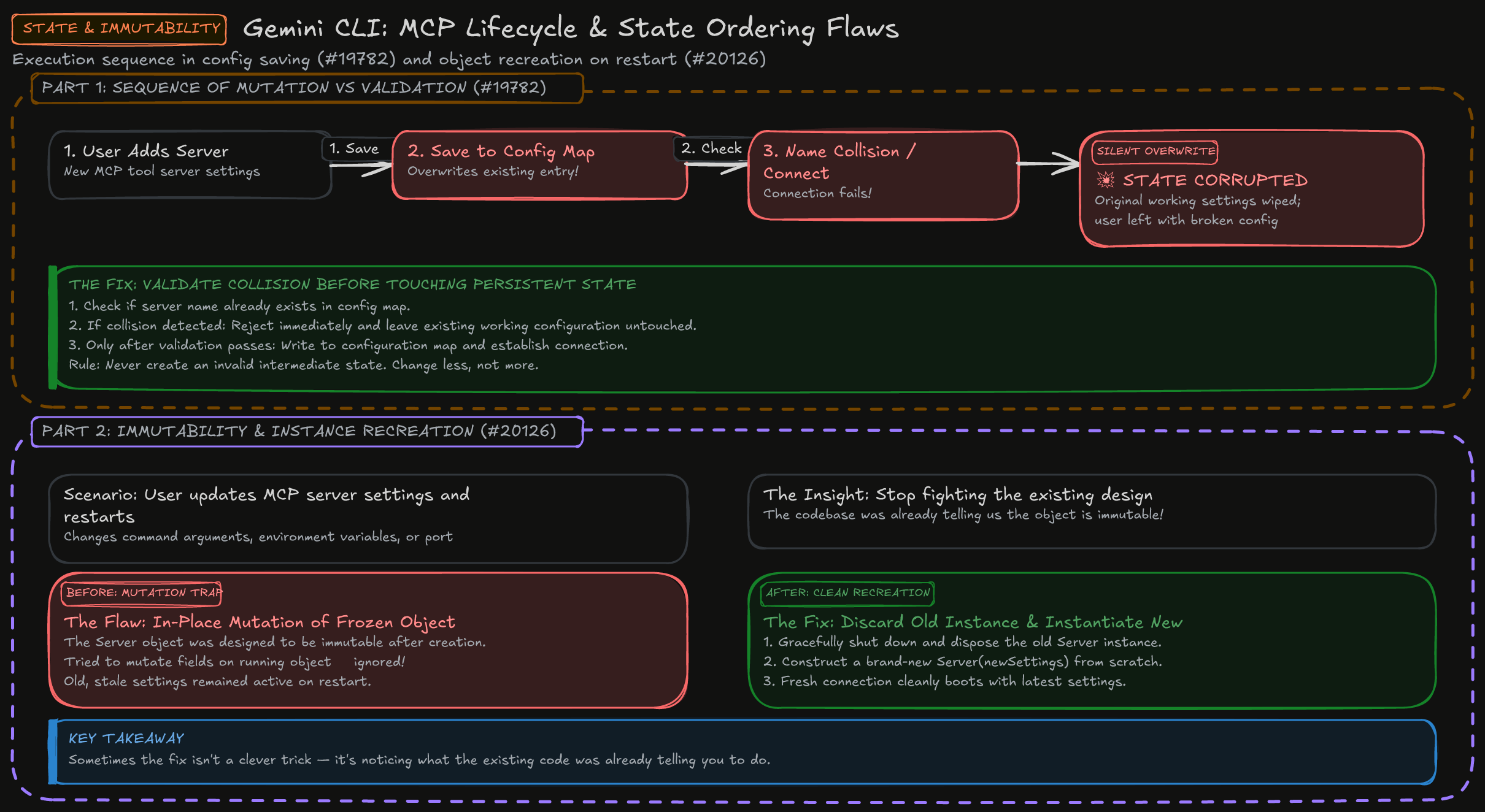Select the PART 2: IMMUTABILITY & INSTANCE RECREATION header
The height and width of the screenshot is (812, 1485).
point(307,431)
